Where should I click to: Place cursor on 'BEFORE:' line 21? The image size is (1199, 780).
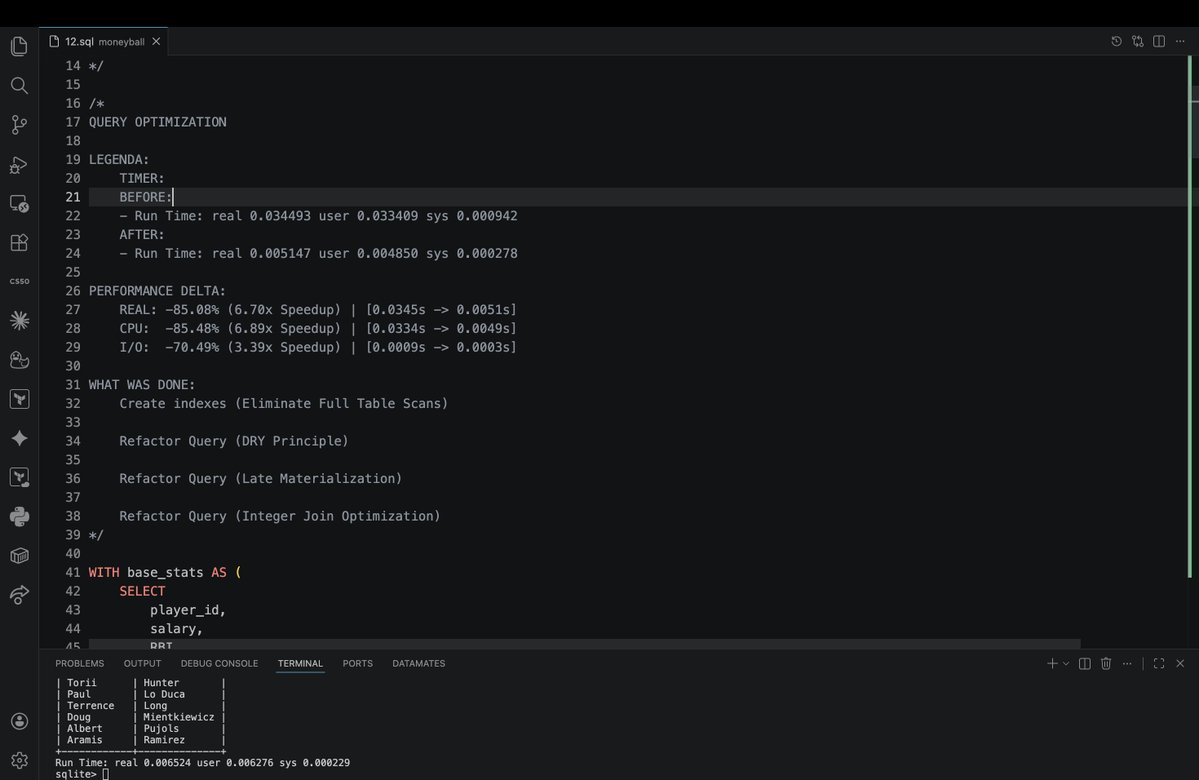145,197
